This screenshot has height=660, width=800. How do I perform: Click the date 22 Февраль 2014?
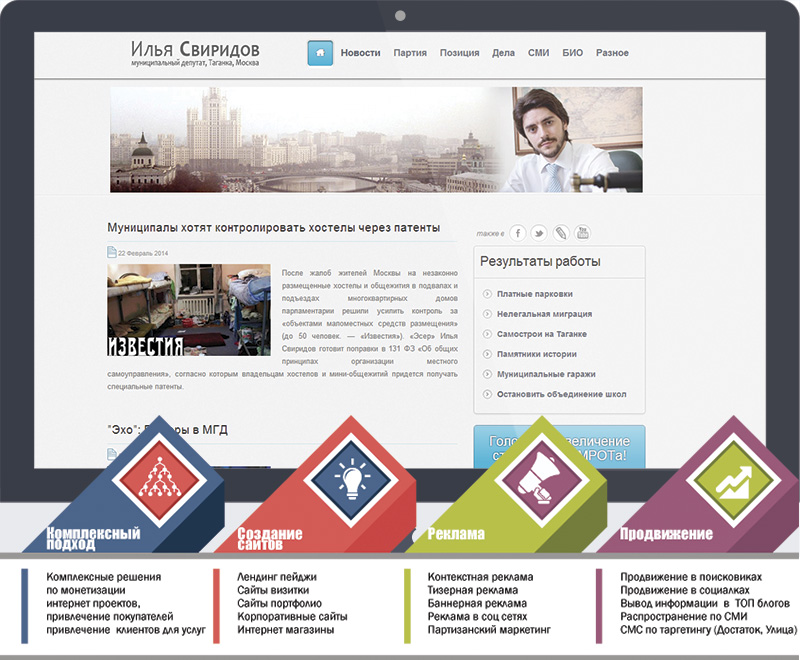(143, 253)
